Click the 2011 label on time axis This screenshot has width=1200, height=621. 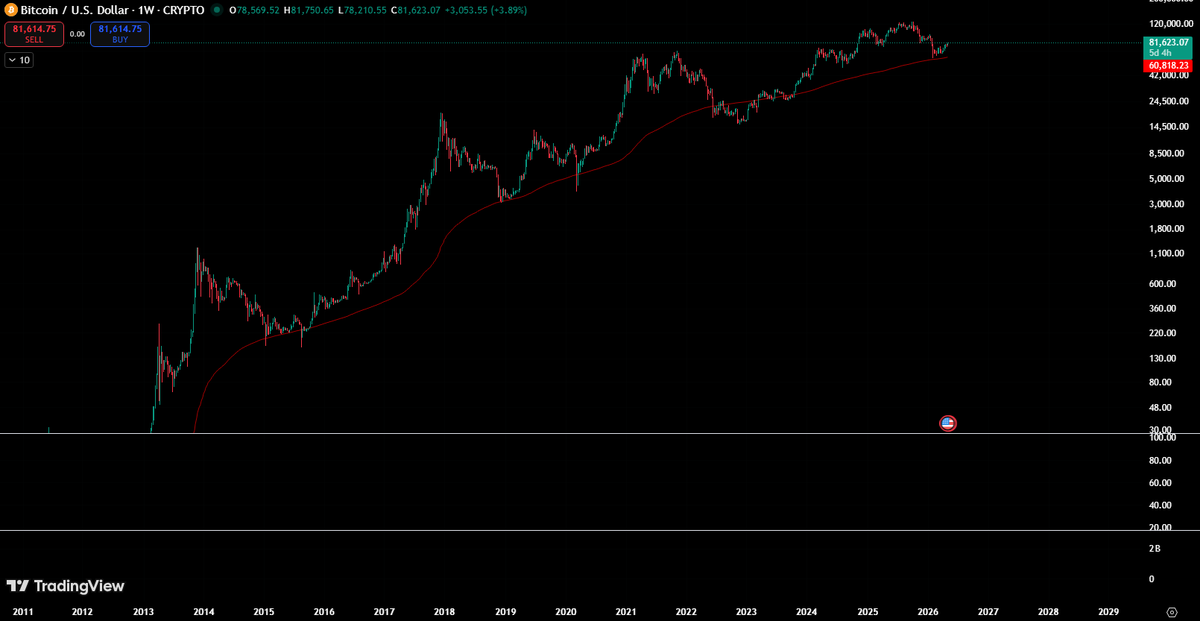point(22,610)
